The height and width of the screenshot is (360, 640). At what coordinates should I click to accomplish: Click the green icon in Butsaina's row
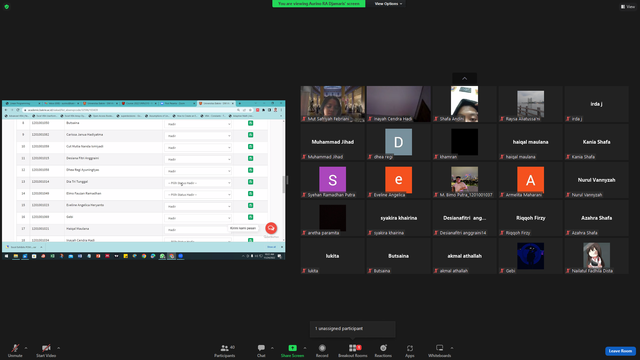tap(251, 123)
